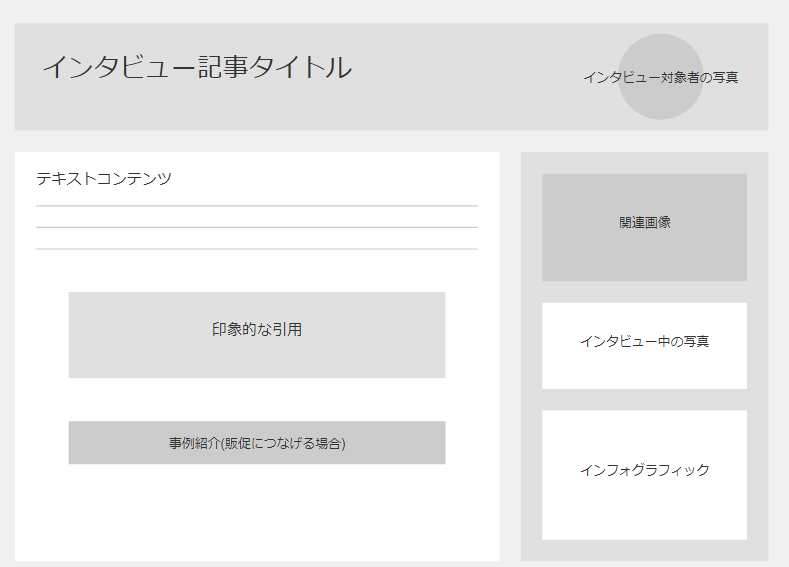Click the インタビュー中の写真 label text
This screenshot has width=789, height=567.
point(644,342)
